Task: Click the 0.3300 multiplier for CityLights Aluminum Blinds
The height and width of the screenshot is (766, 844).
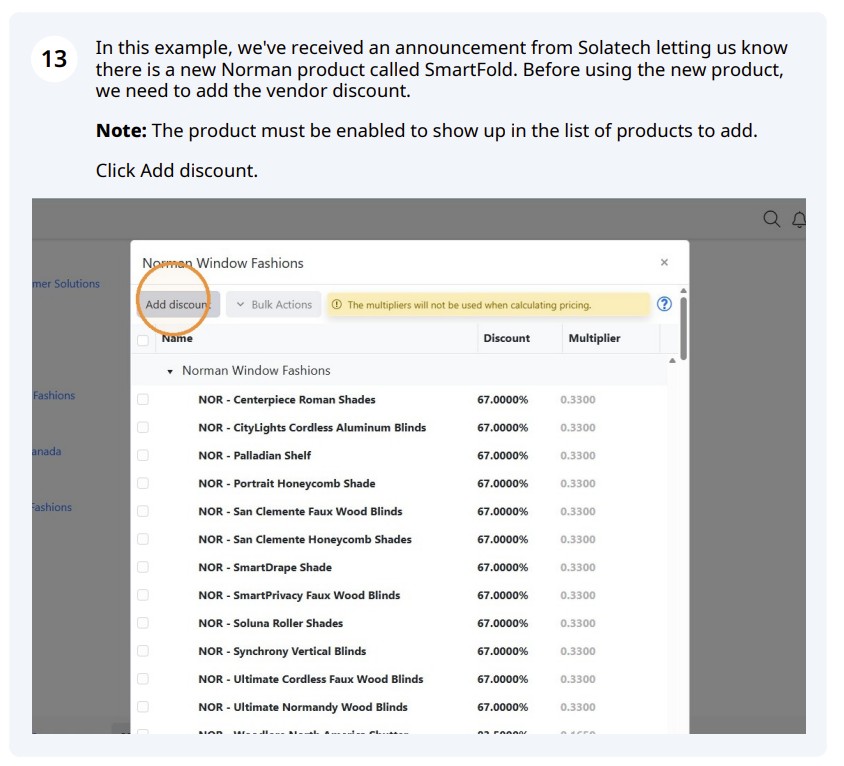Action: pos(578,427)
